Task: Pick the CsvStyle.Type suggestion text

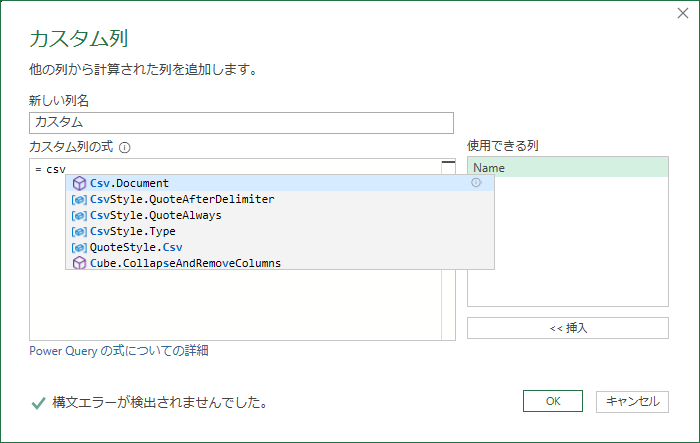Action: 132,231
